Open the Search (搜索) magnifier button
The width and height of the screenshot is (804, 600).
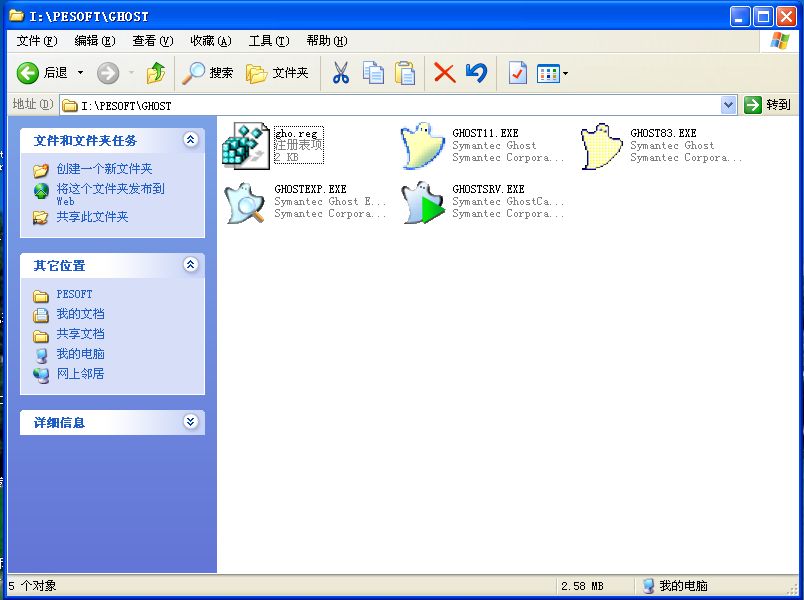208,73
